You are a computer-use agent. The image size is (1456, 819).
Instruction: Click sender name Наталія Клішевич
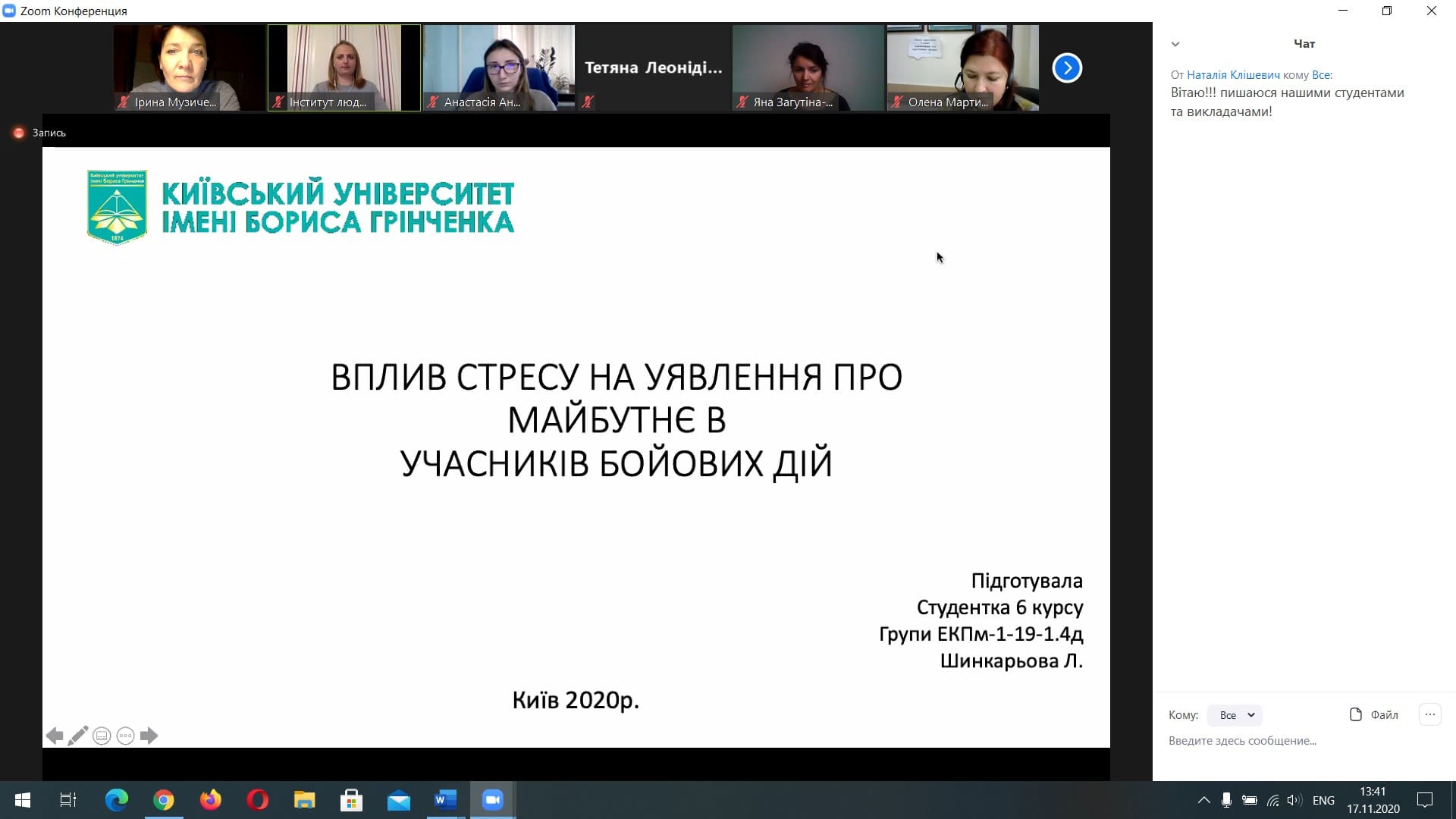click(1233, 74)
